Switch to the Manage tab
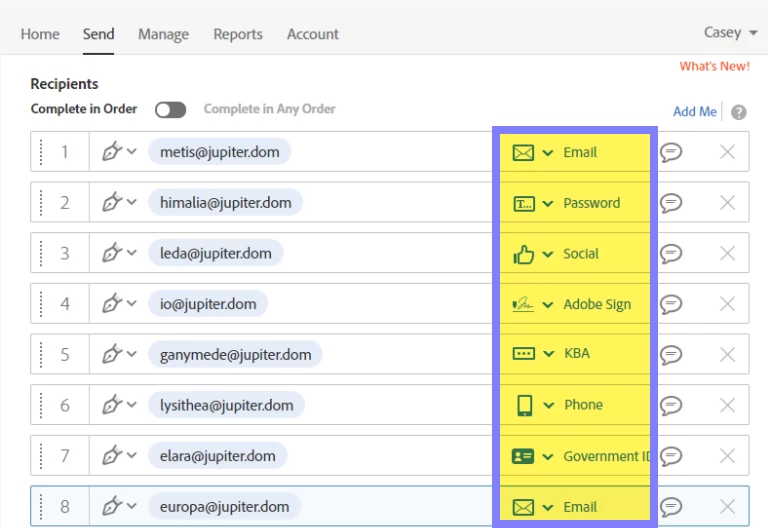The image size is (768, 528). 163,34
